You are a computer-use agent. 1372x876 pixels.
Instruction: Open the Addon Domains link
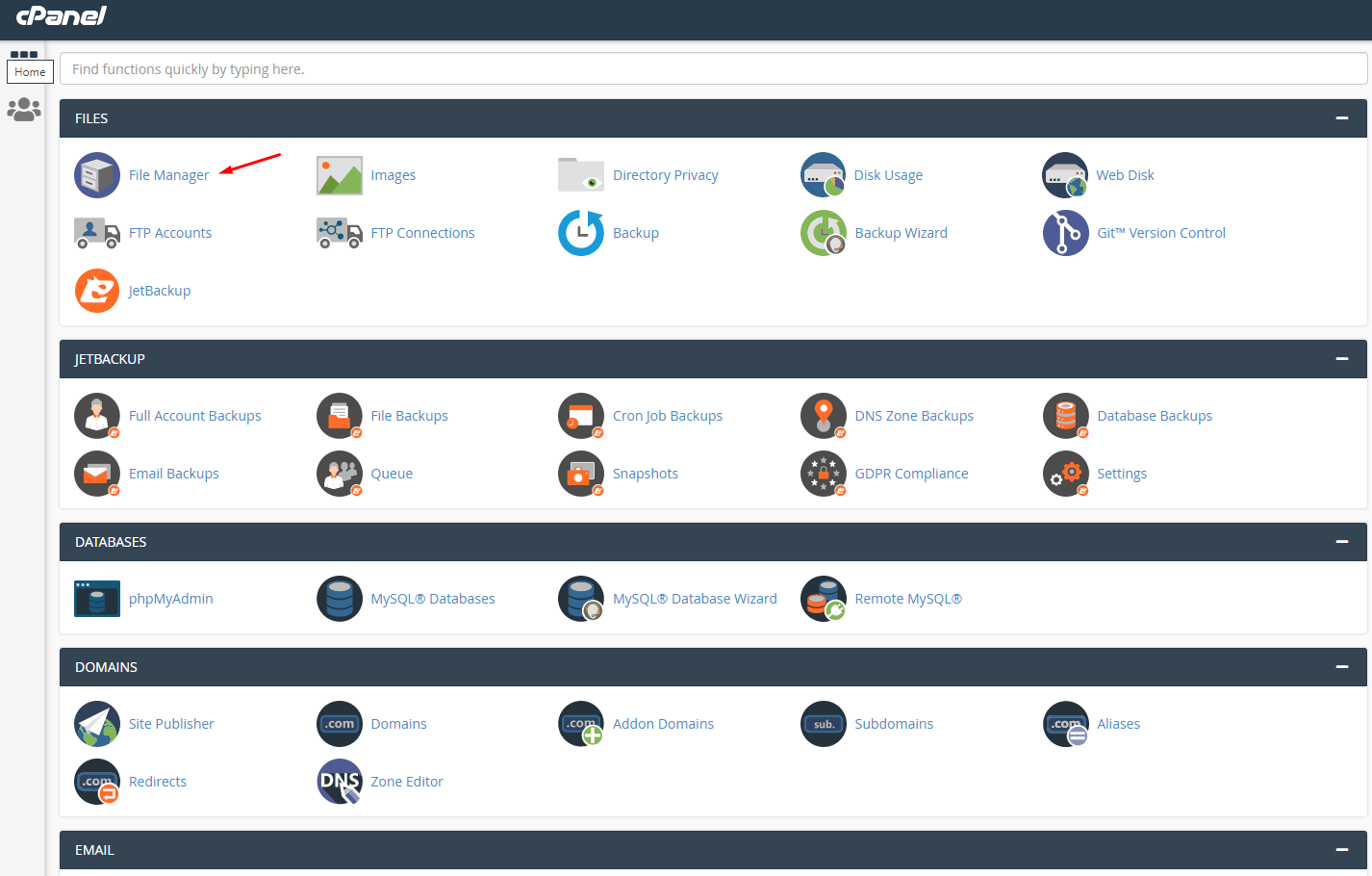click(x=663, y=724)
